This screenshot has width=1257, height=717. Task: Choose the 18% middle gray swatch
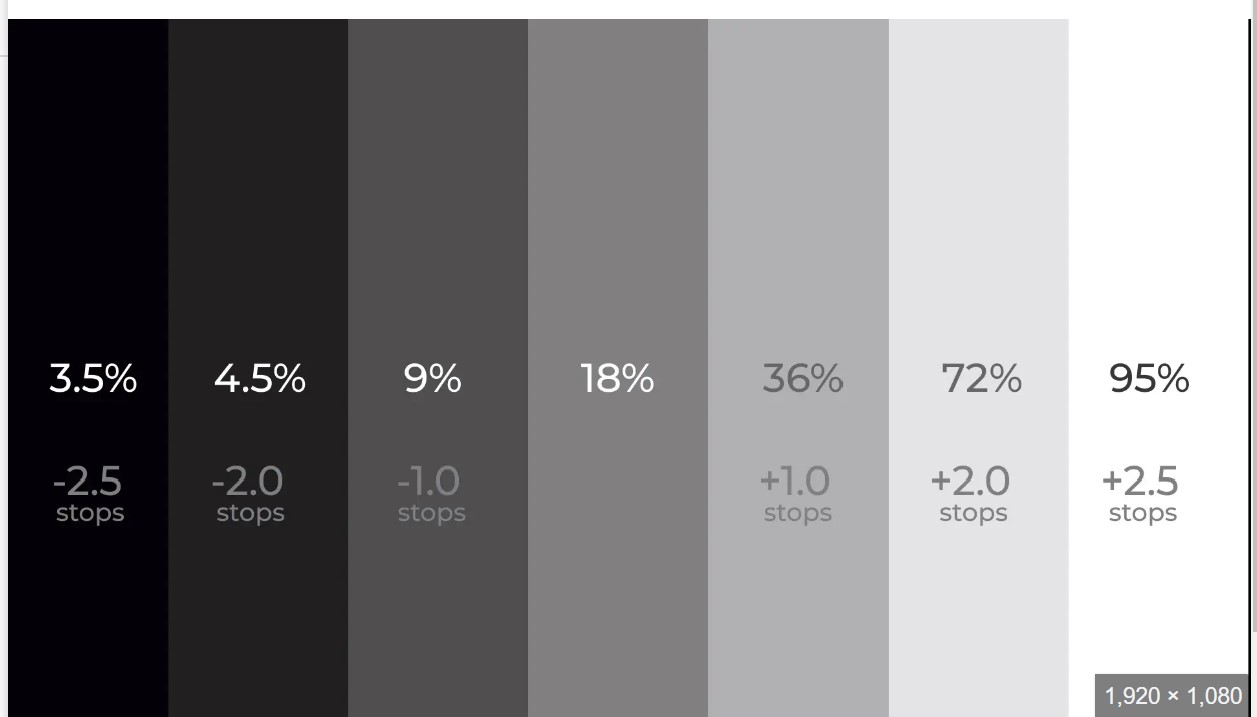tap(618, 200)
